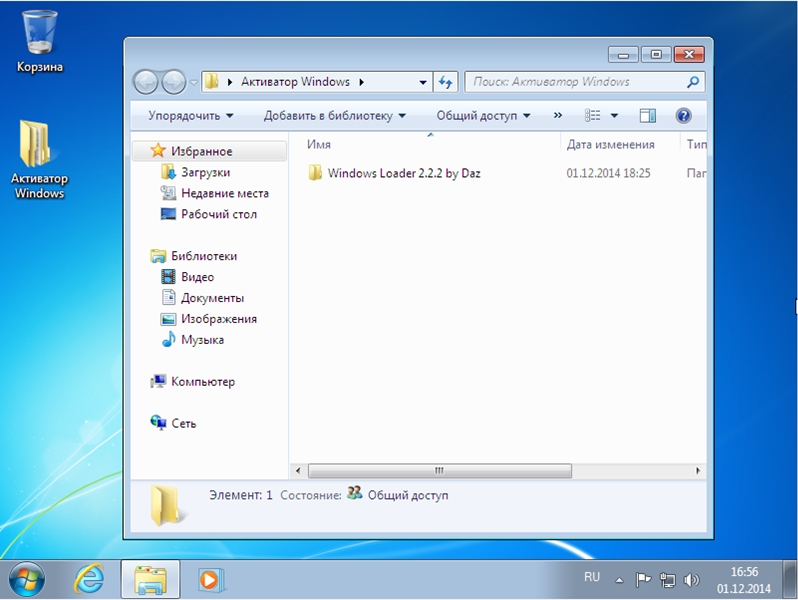Launch Windows Media Player from taskbar
798x600 pixels.
tap(210, 580)
